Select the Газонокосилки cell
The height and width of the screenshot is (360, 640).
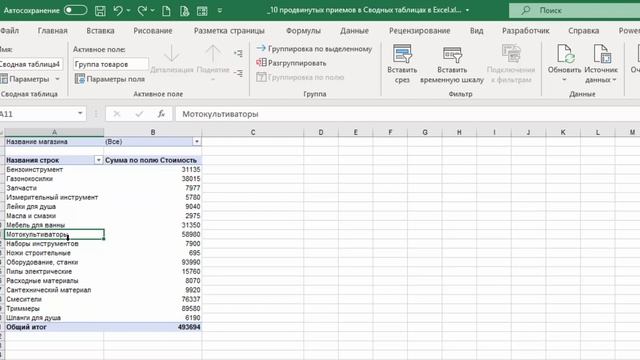pos(54,179)
